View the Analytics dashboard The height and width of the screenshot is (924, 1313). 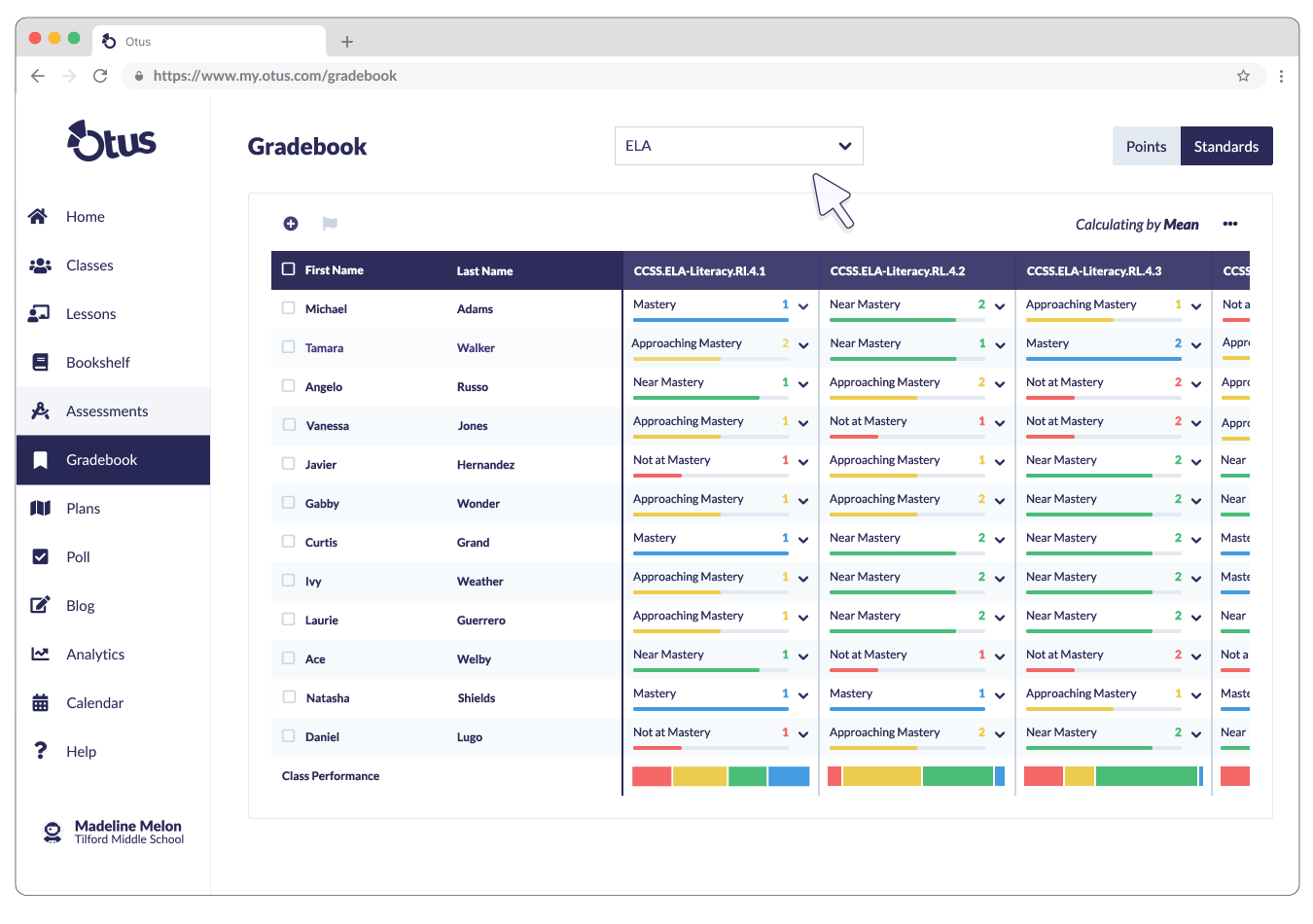click(93, 654)
